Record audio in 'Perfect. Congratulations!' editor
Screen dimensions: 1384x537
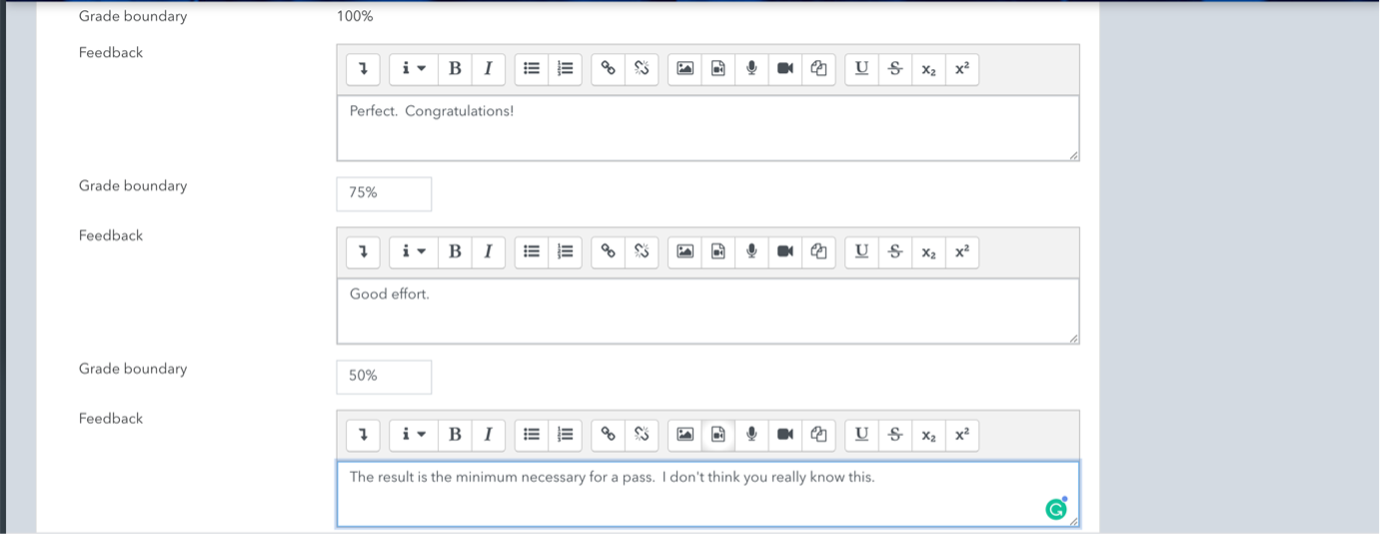coord(752,69)
